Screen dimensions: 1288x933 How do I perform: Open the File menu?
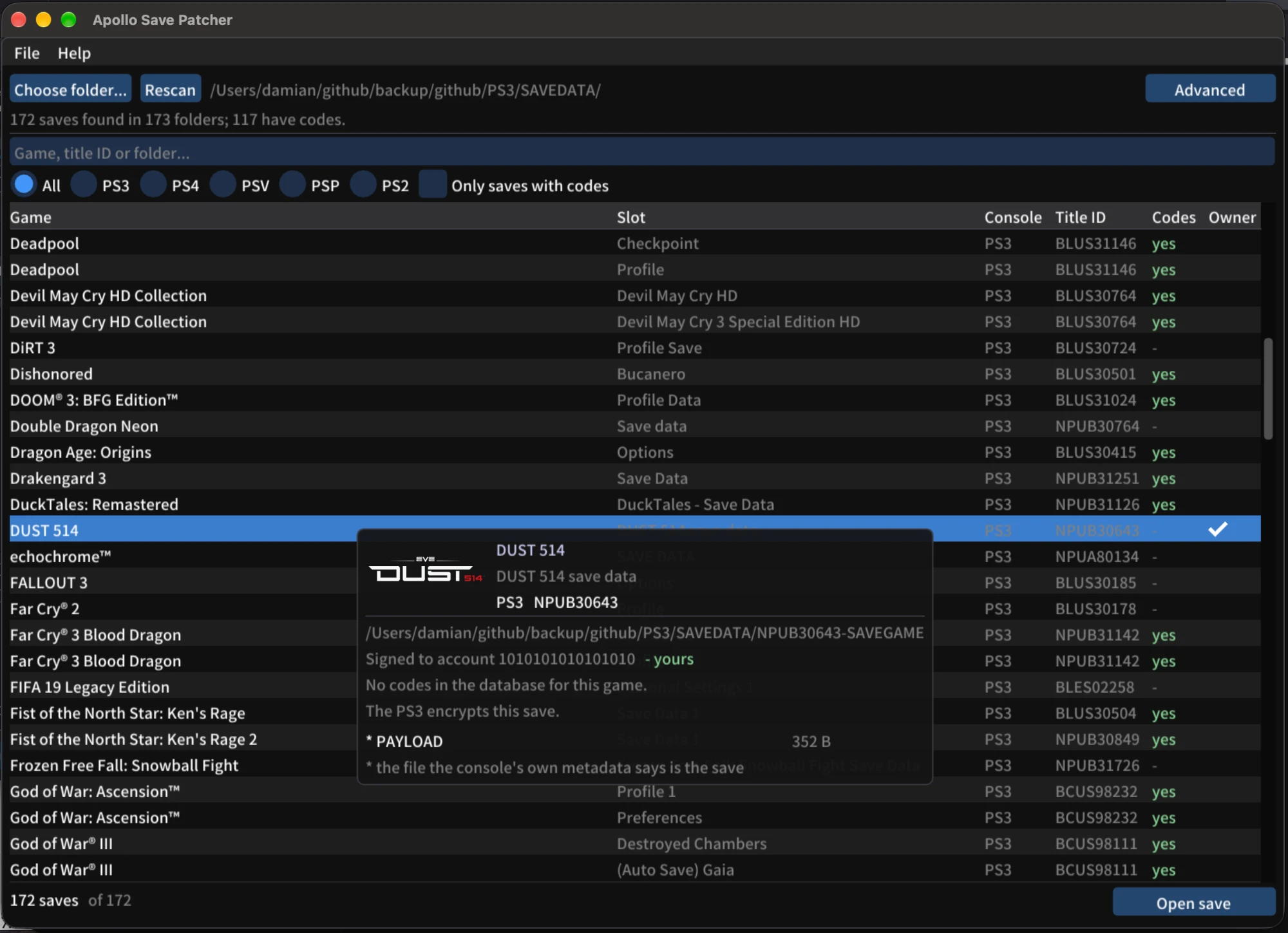coord(26,53)
